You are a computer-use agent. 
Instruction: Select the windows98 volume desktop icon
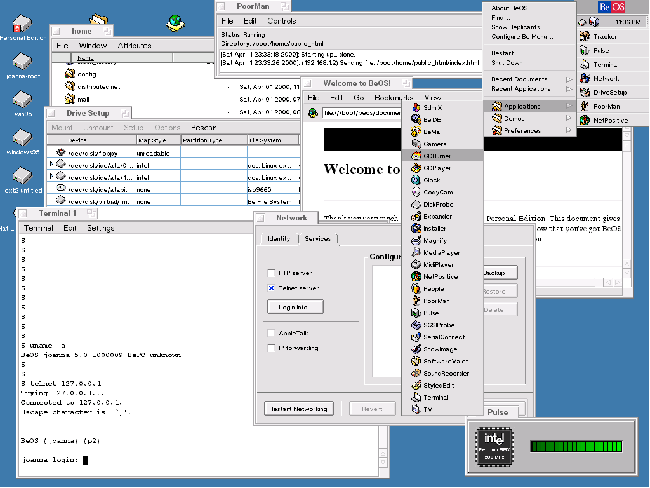coord(22,142)
